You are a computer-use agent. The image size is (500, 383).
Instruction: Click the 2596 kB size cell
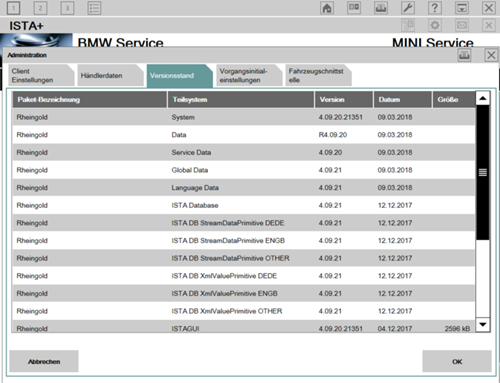click(x=457, y=329)
